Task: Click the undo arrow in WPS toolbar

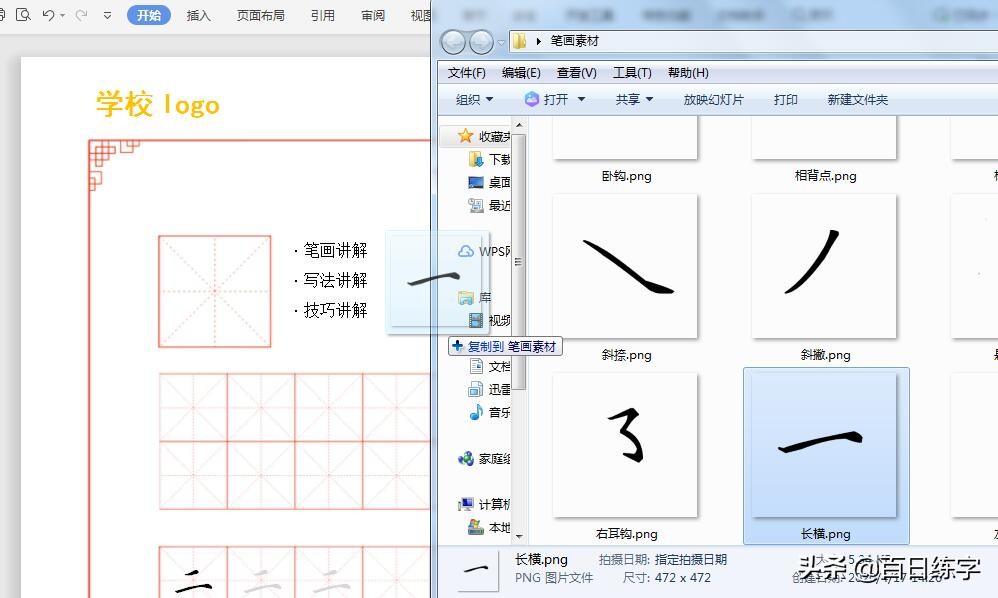Action: point(48,15)
